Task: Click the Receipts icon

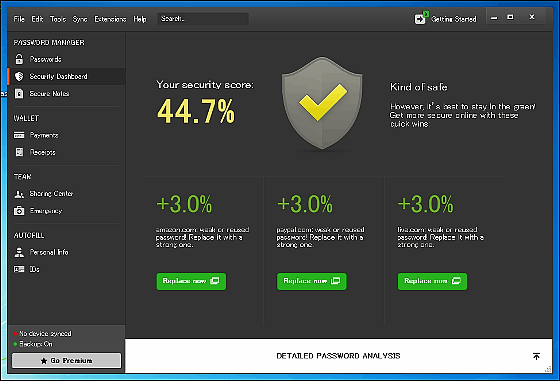Action: click(x=19, y=152)
